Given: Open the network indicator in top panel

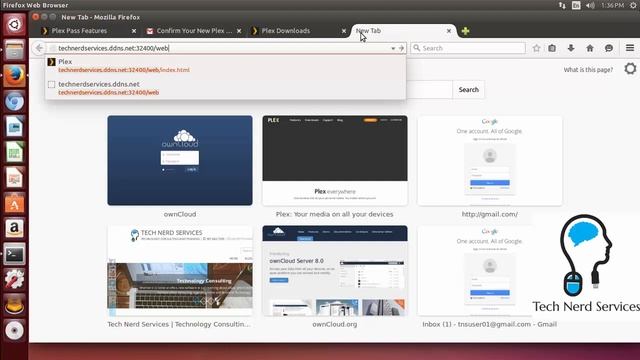Looking at the screenshot, I should [562, 5].
